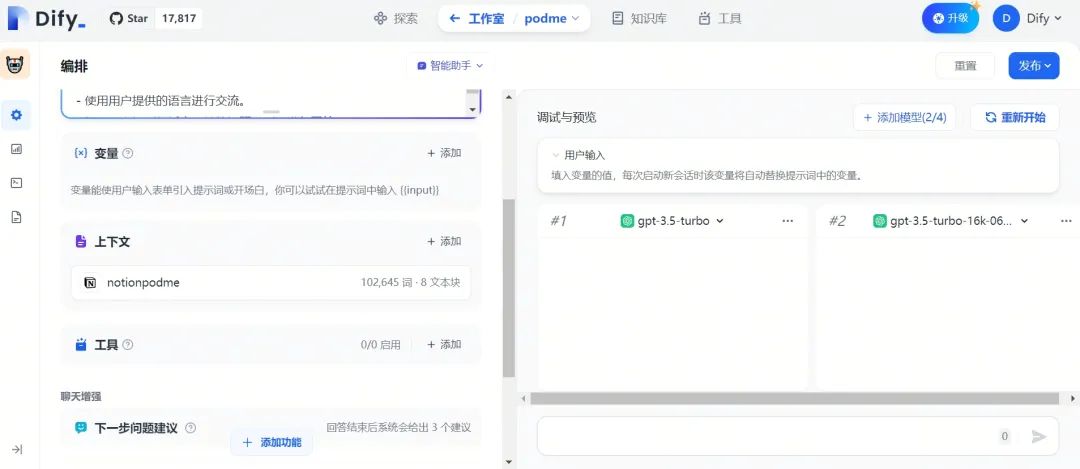The image size is (1080, 469).
Task: Click the robot app icon in sidebar
Action: pyautogui.click(x=14, y=65)
